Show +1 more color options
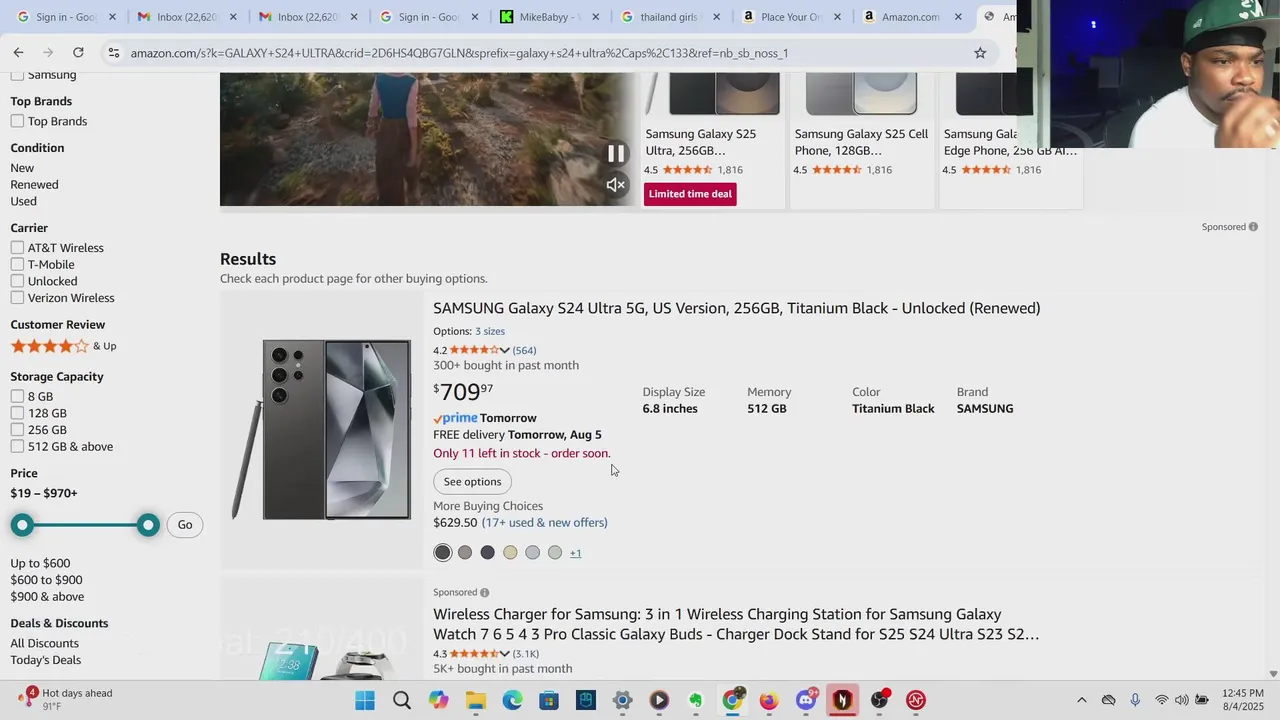1280x720 pixels. 575,553
